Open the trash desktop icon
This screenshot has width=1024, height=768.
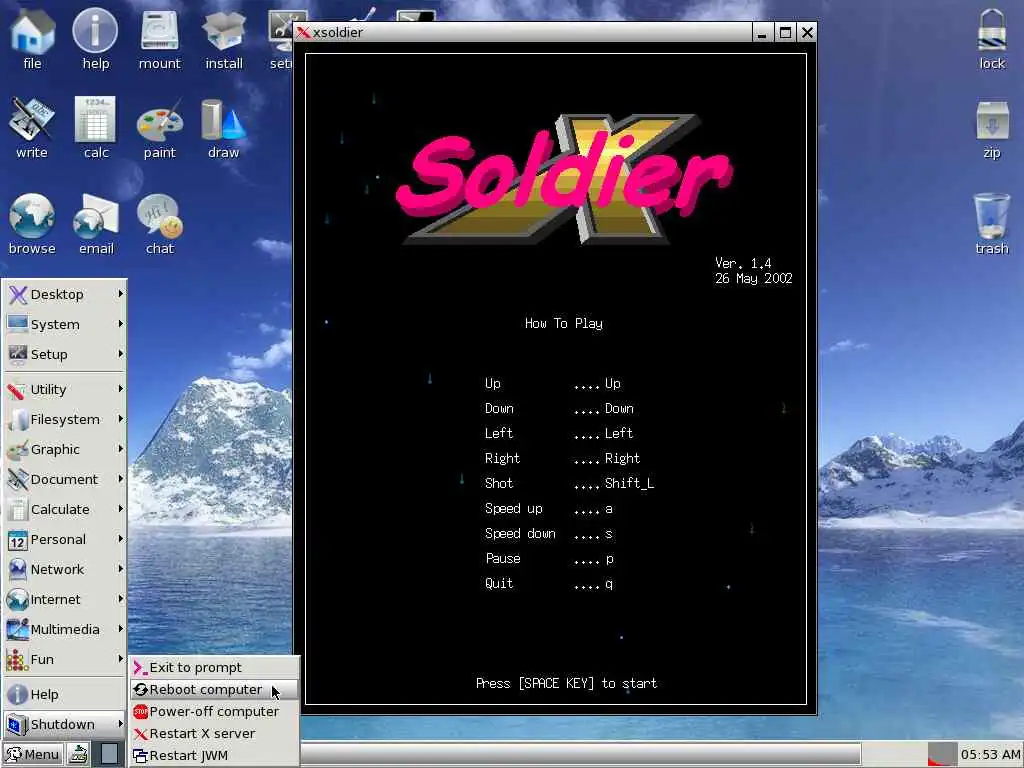tap(992, 224)
